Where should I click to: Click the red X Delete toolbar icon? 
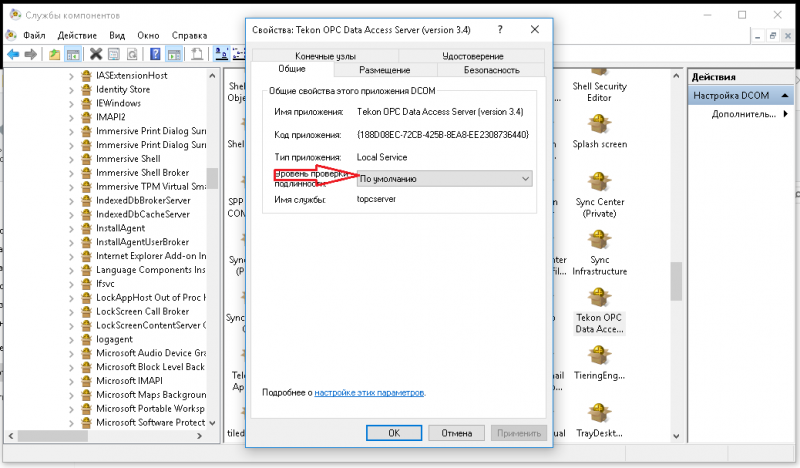(96, 53)
